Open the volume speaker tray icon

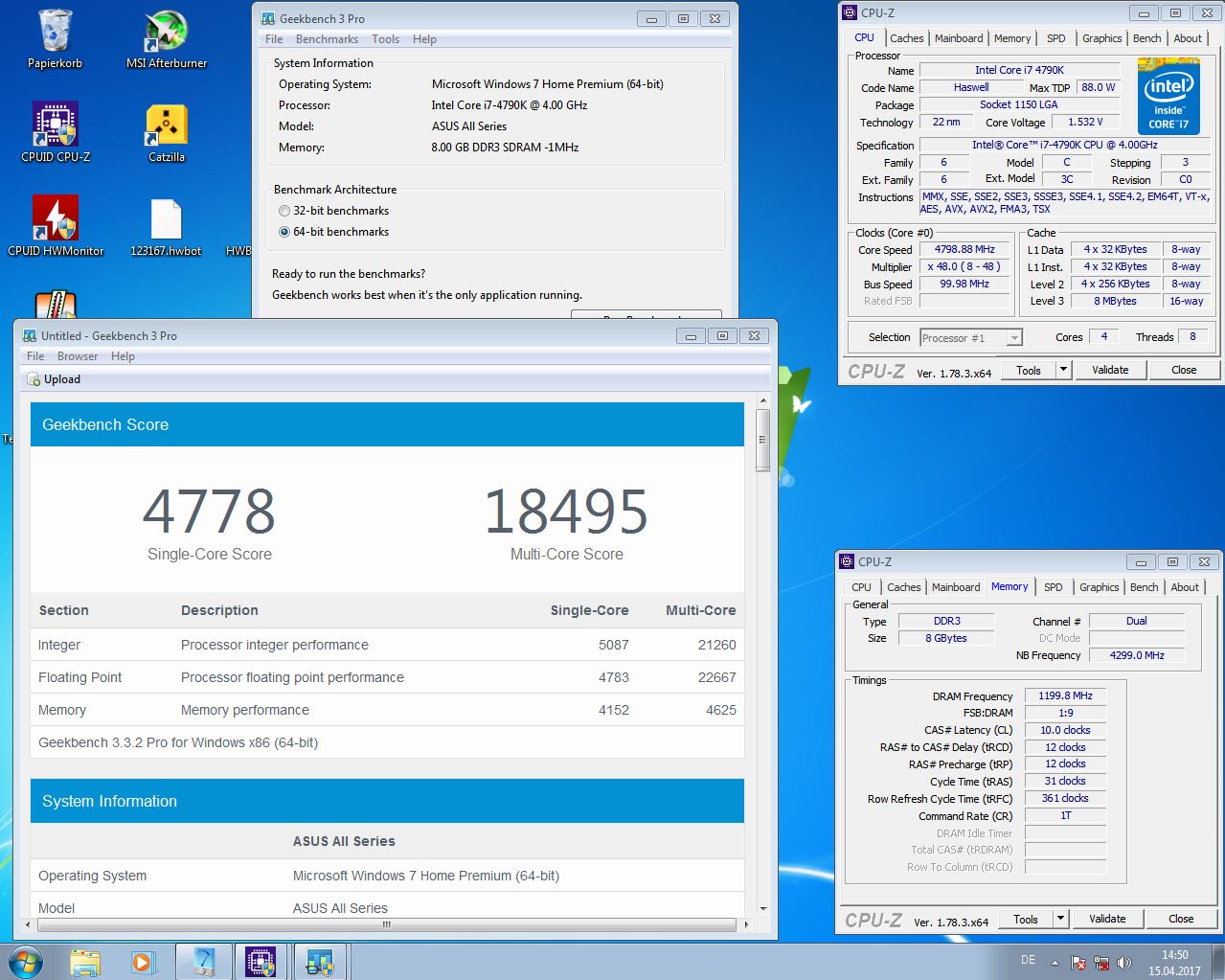tap(1123, 963)
